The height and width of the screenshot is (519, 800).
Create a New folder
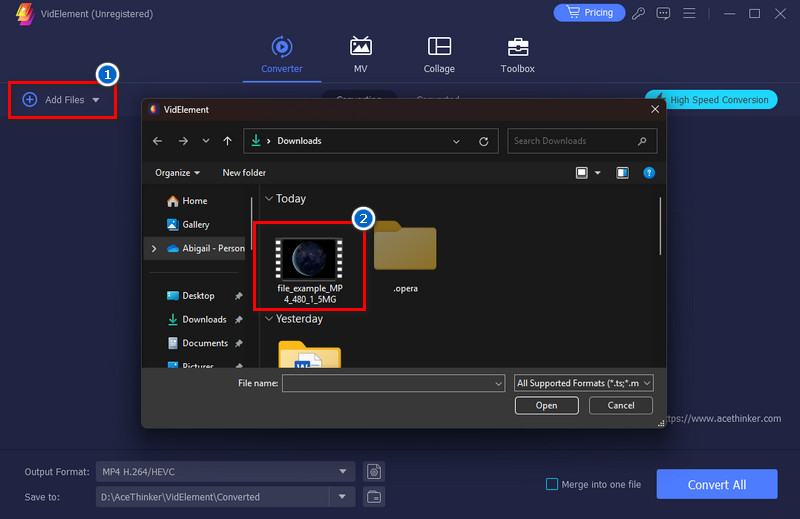[244, 172]
